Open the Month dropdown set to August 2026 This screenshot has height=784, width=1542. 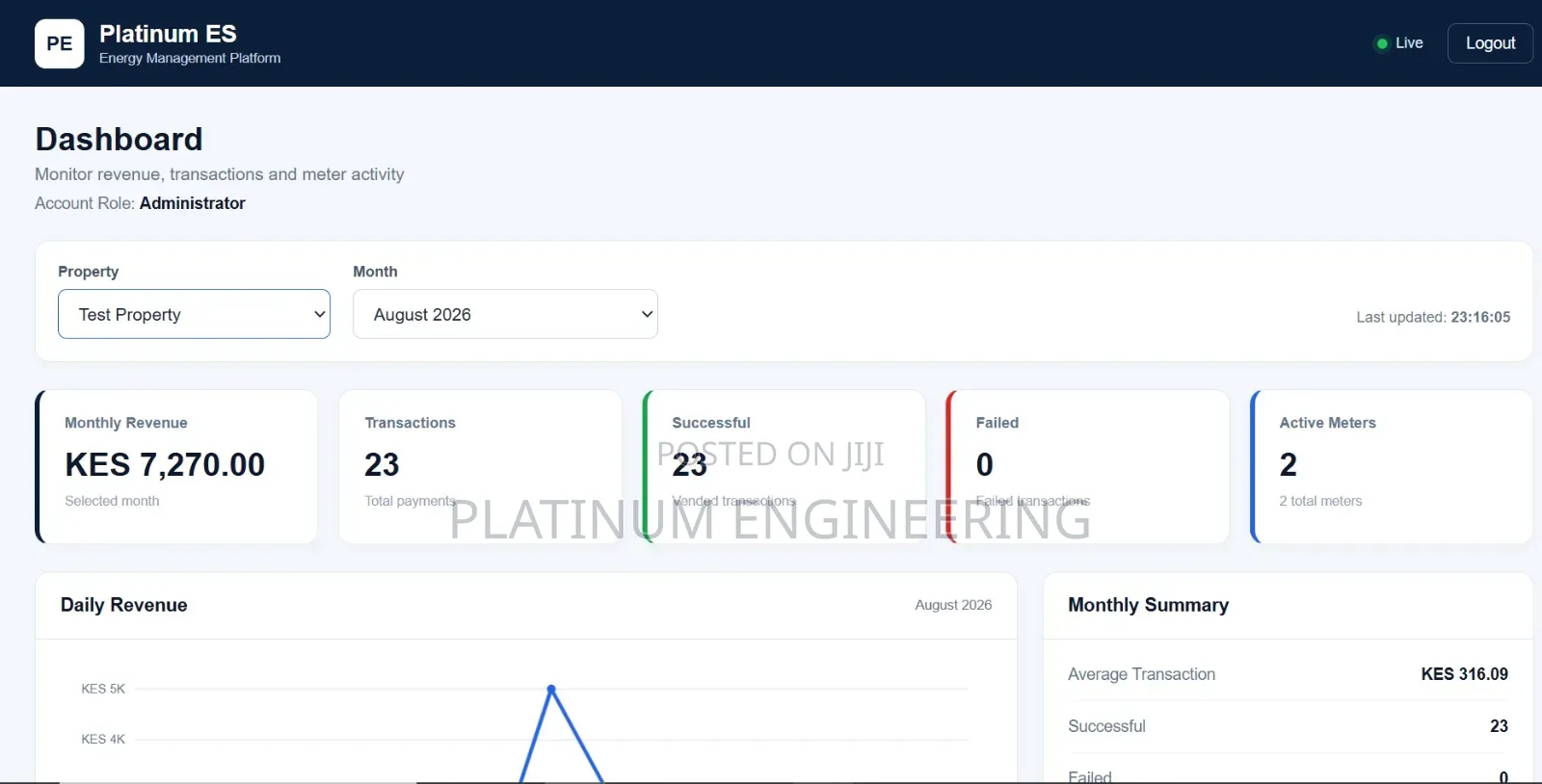pos(505,314)
